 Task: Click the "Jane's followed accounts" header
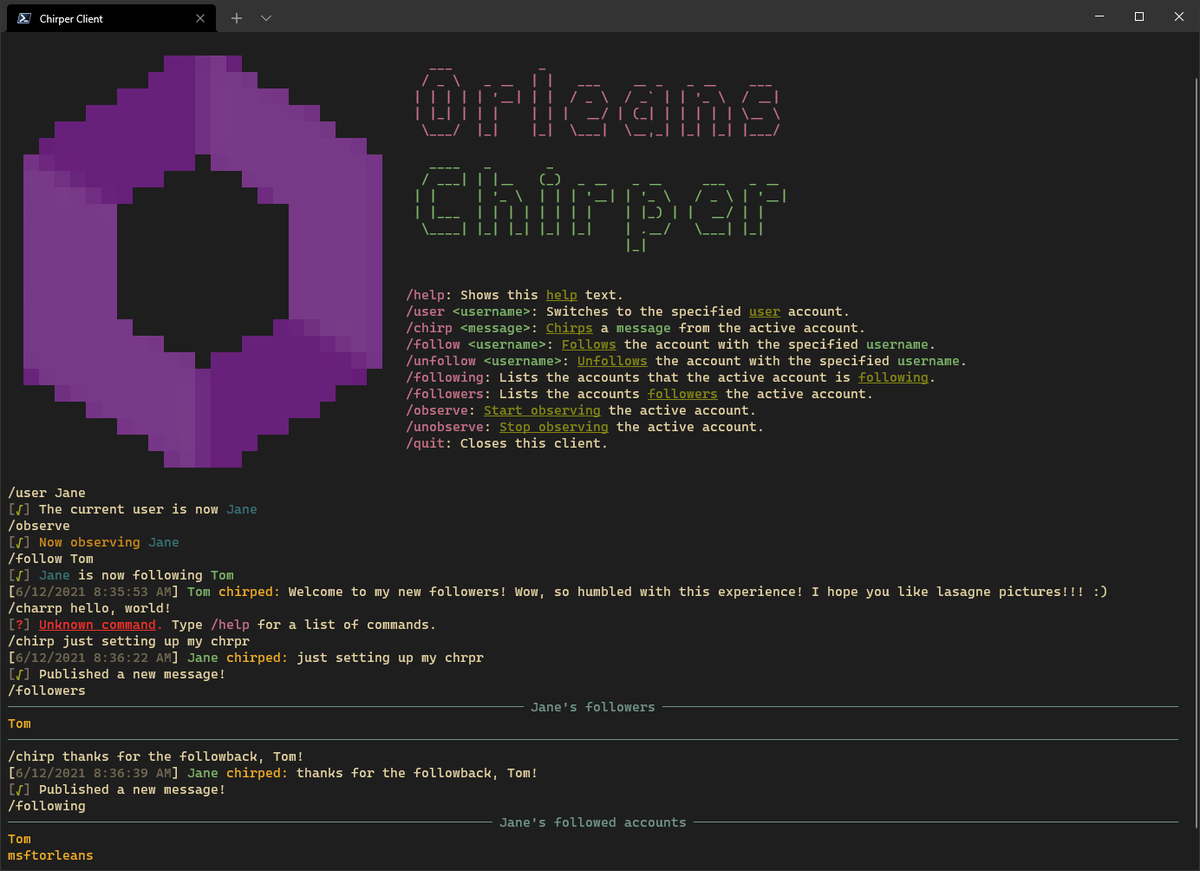pos(593,822)
